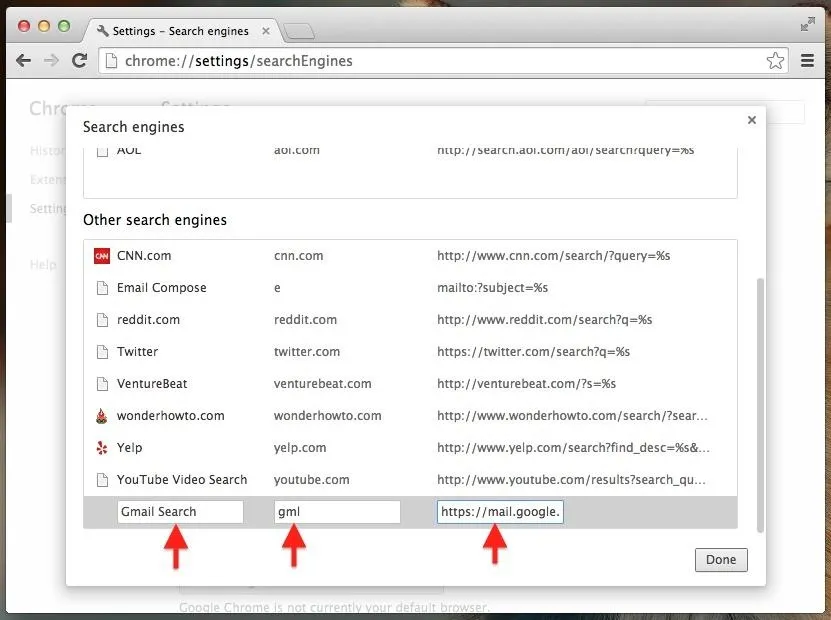Select the wonderhowto.com entry name

[171, 416]
